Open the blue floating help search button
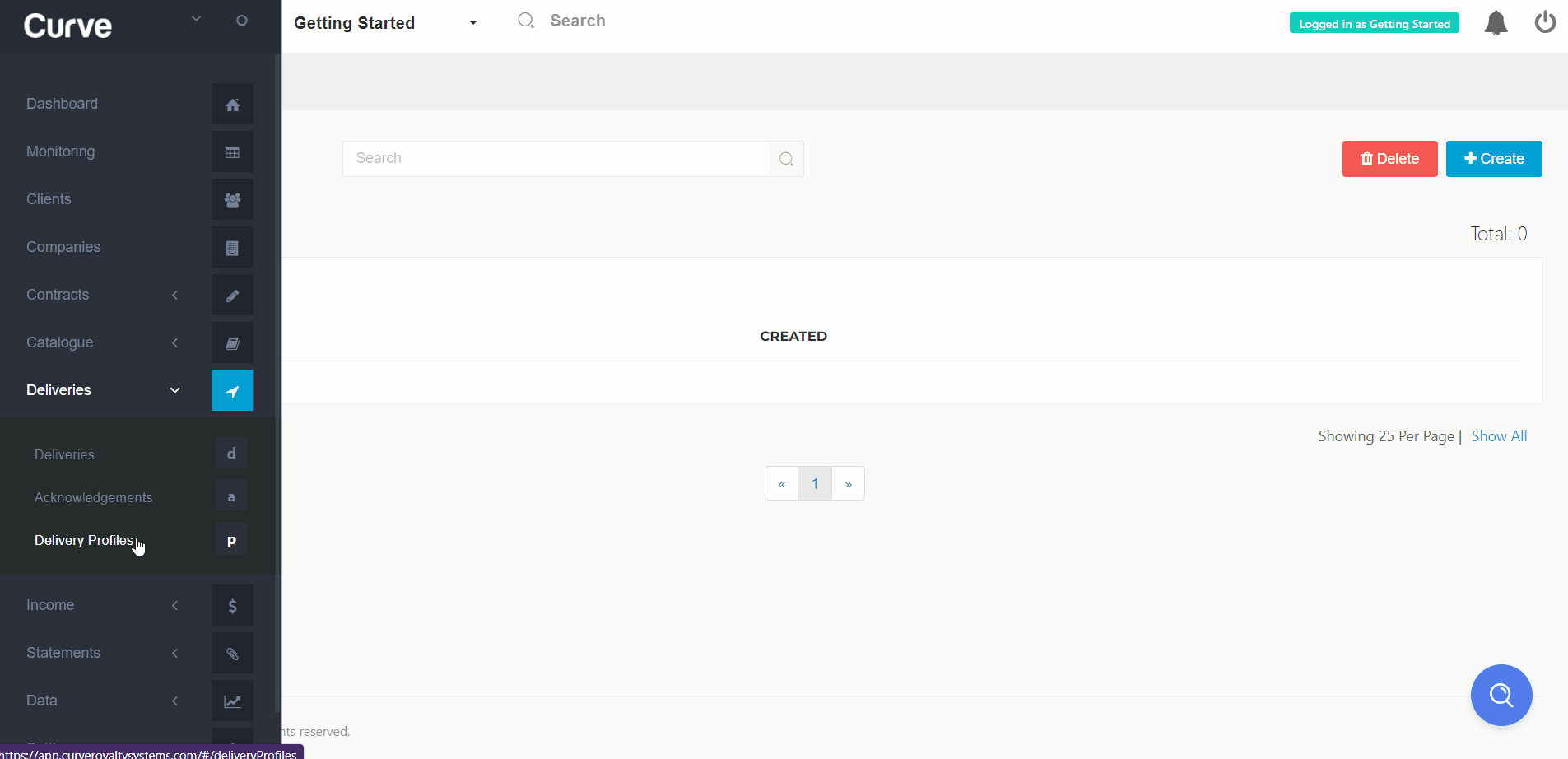 click(x=1501, y=695)
